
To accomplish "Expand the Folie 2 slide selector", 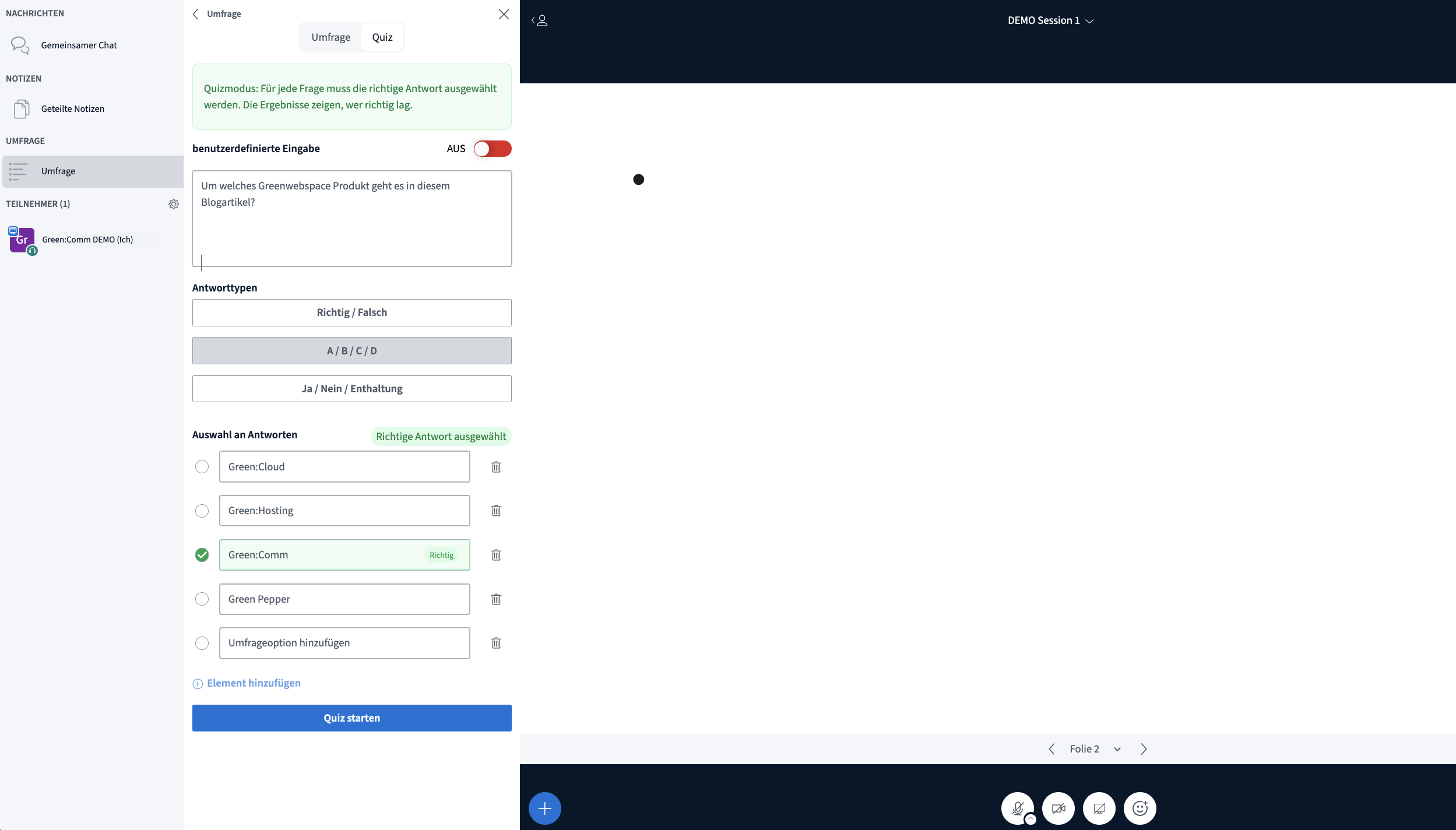I will pyautogui.click(x=1117, y=748).
